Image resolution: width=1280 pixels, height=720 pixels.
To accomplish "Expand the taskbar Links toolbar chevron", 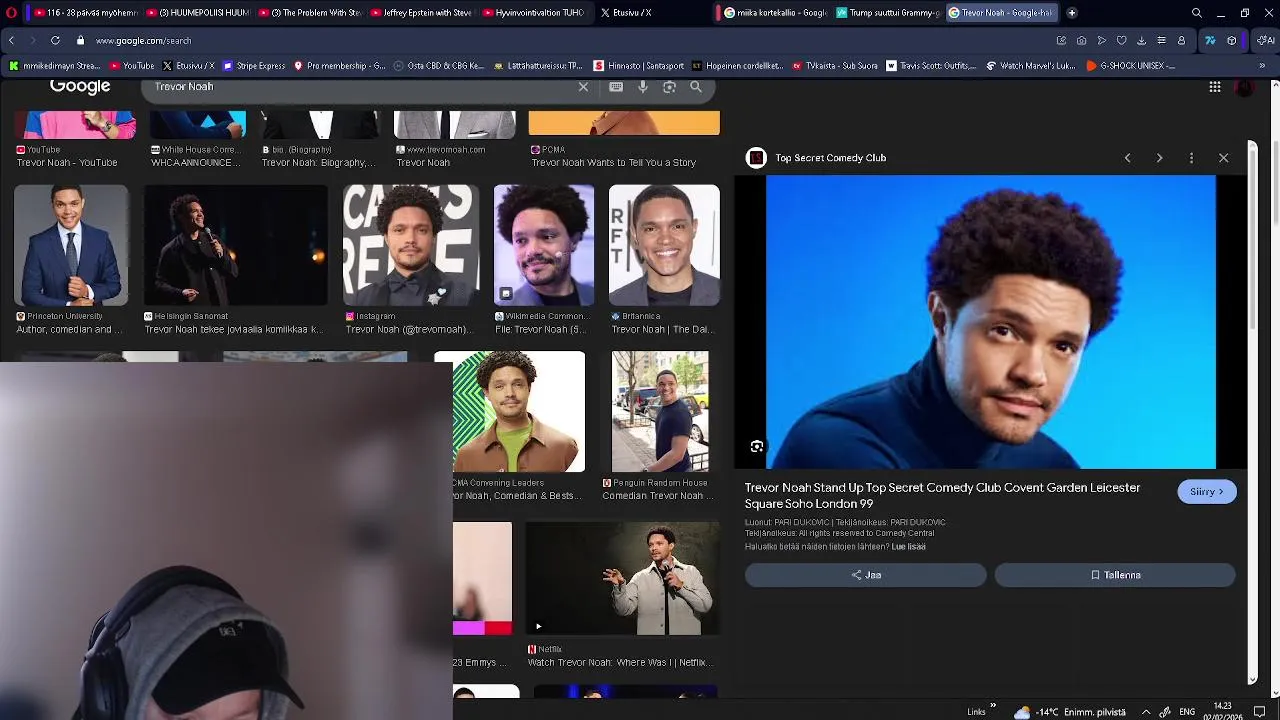I will tap(993, 706).
